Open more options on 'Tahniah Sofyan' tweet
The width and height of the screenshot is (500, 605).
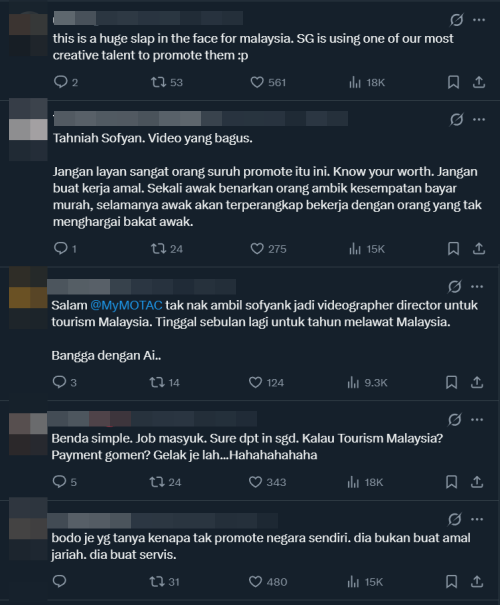click(479, 119)
